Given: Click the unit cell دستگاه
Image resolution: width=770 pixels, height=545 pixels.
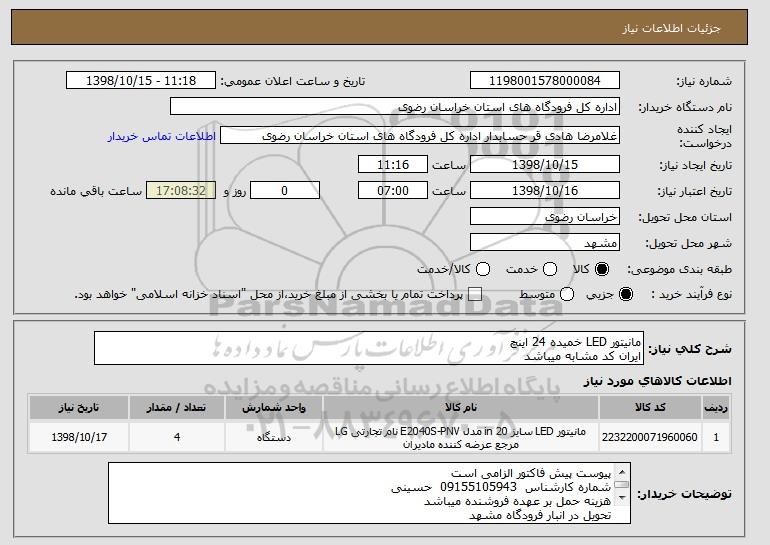Looking at the screenshot, I should (x=274, y=437).
